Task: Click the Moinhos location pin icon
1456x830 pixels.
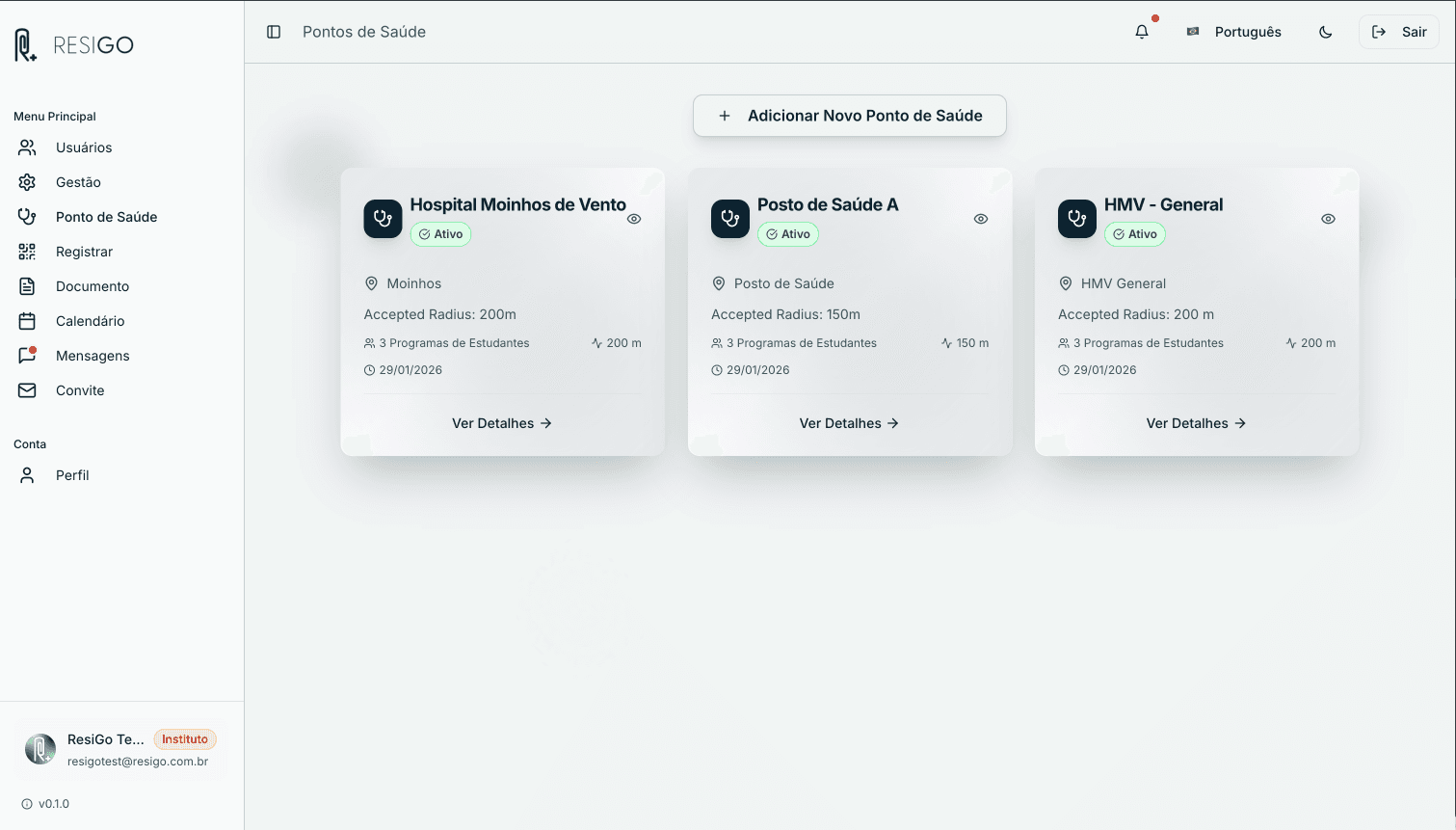Action: click(x=371, y=283)
